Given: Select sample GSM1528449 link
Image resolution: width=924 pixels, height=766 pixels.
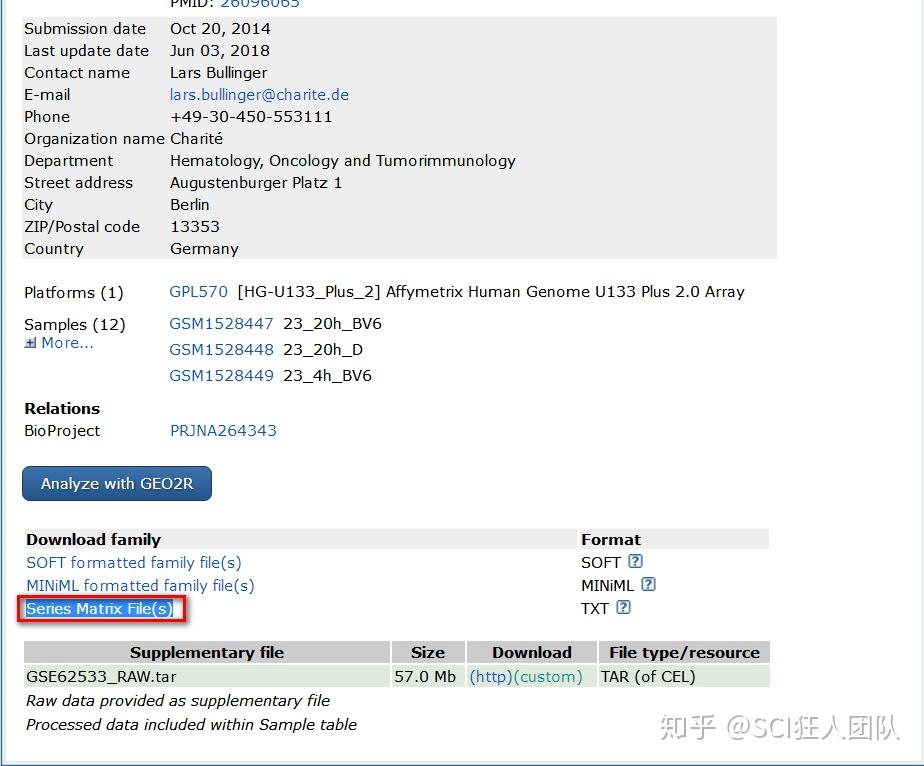Looking at the screenshot, I should pos(221,376).
